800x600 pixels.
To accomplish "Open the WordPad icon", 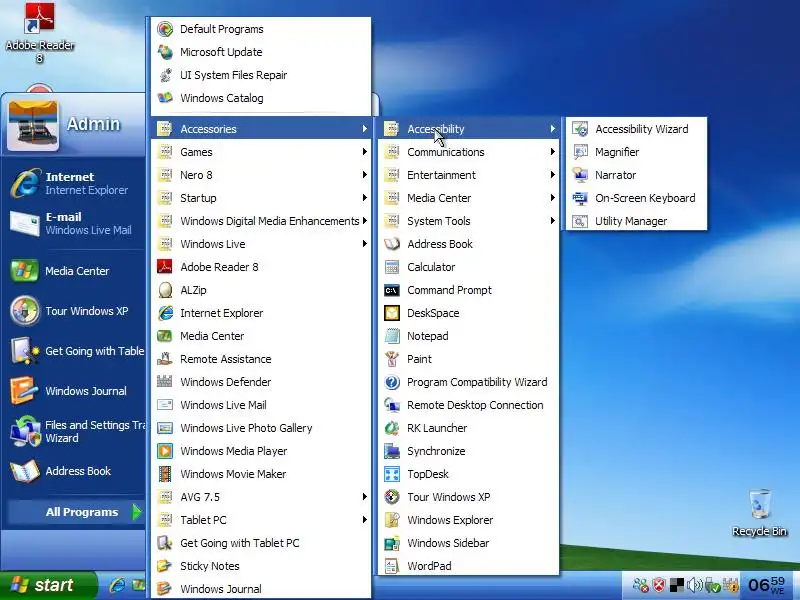I will click(392, 566).
